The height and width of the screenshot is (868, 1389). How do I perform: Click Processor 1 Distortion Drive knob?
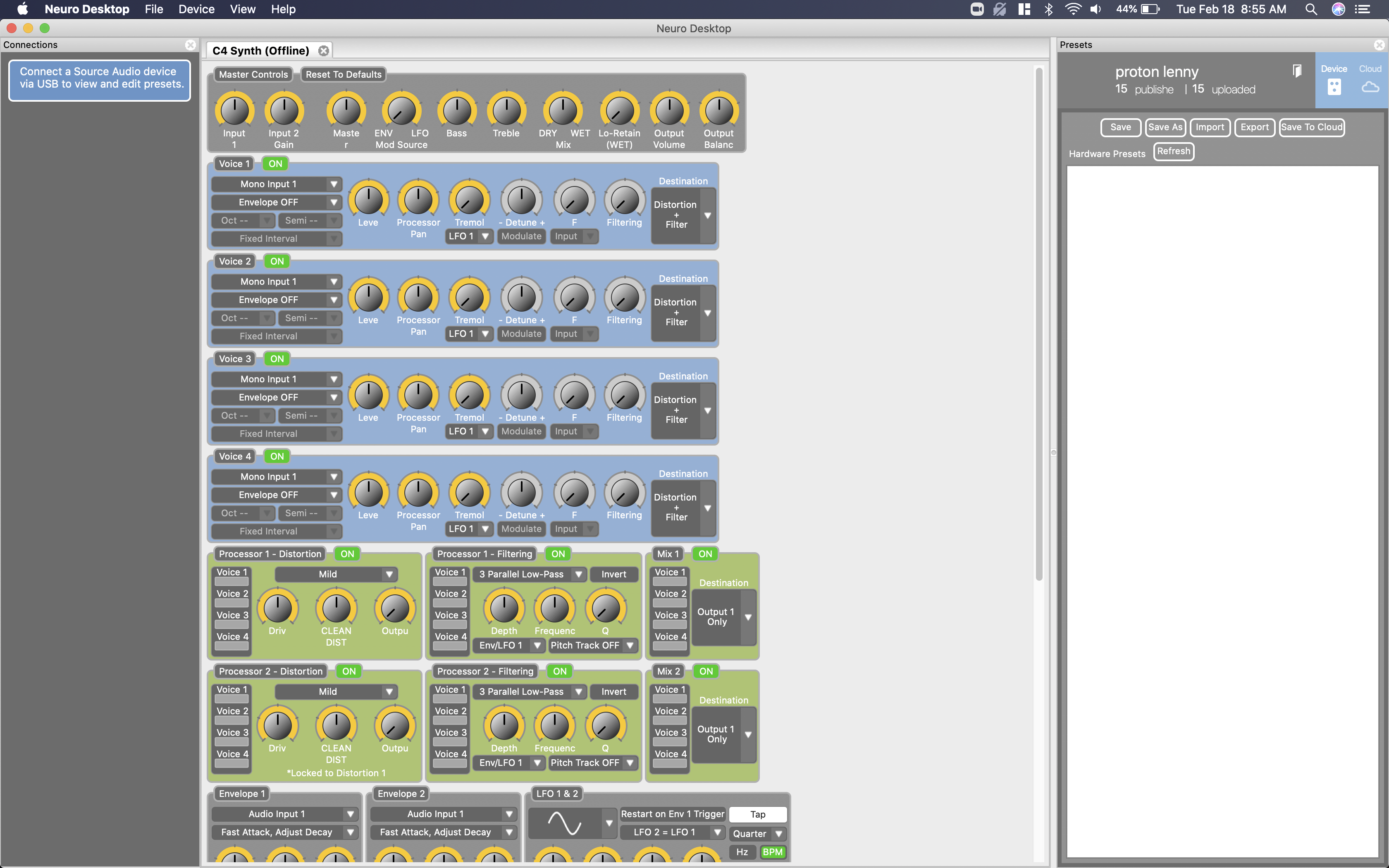tap(278, 608)
